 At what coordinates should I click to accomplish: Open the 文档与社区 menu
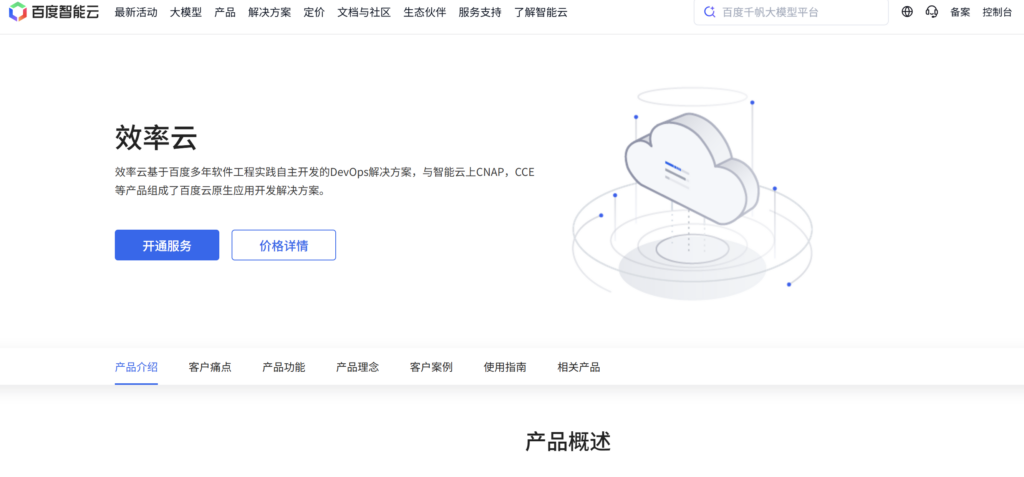[364, 12]
